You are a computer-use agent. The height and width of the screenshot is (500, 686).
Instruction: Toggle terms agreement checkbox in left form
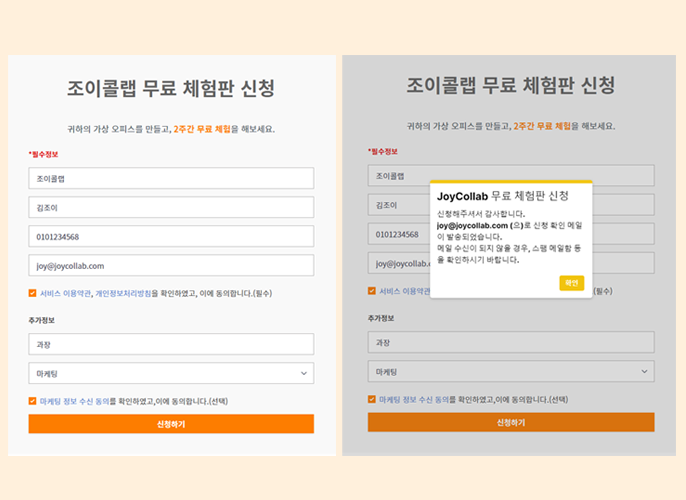(x=32, y=293)
